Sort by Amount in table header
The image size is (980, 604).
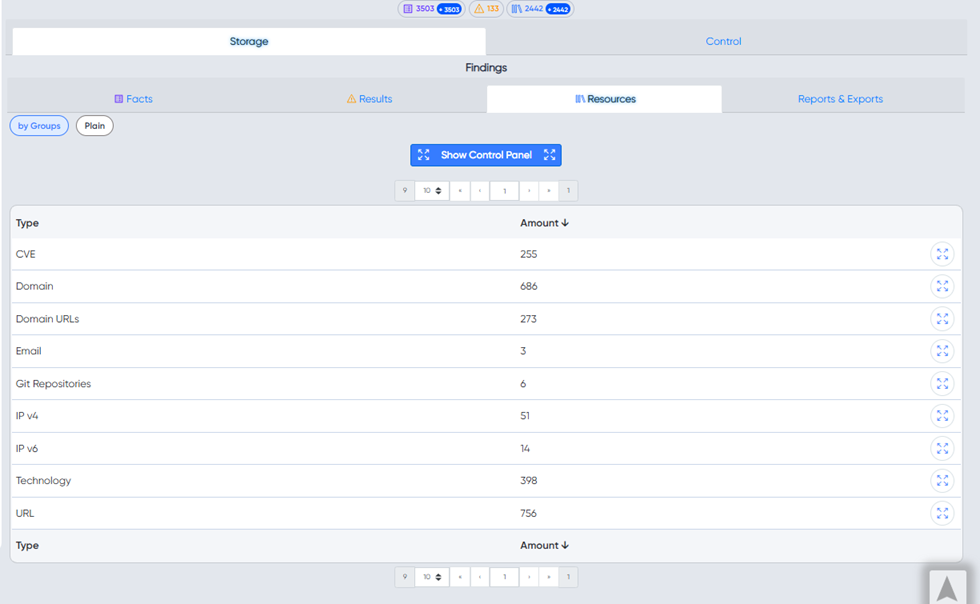coord(544,223)
